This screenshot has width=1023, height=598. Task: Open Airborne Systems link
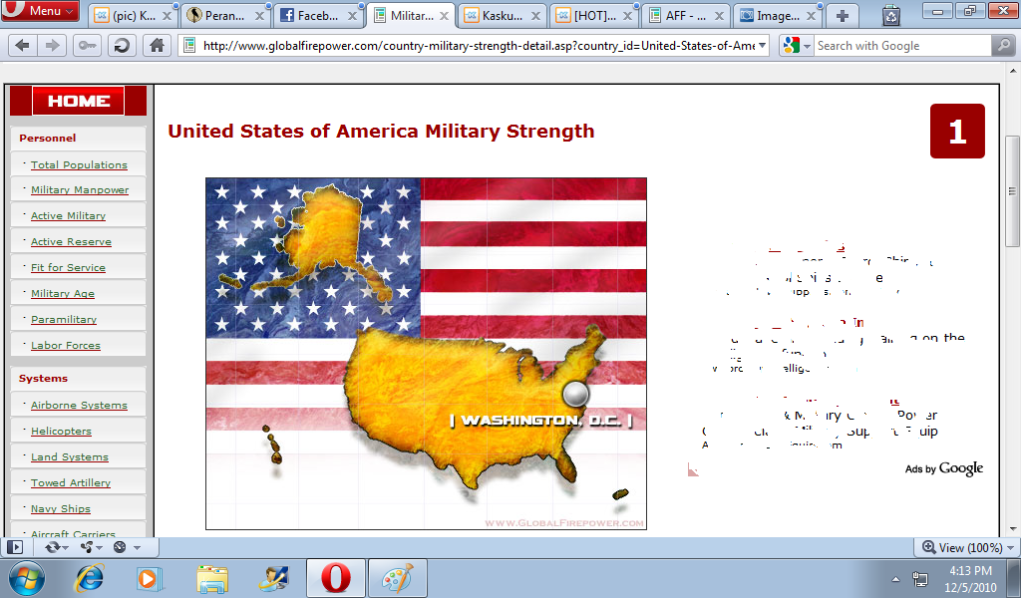(79, 405)
